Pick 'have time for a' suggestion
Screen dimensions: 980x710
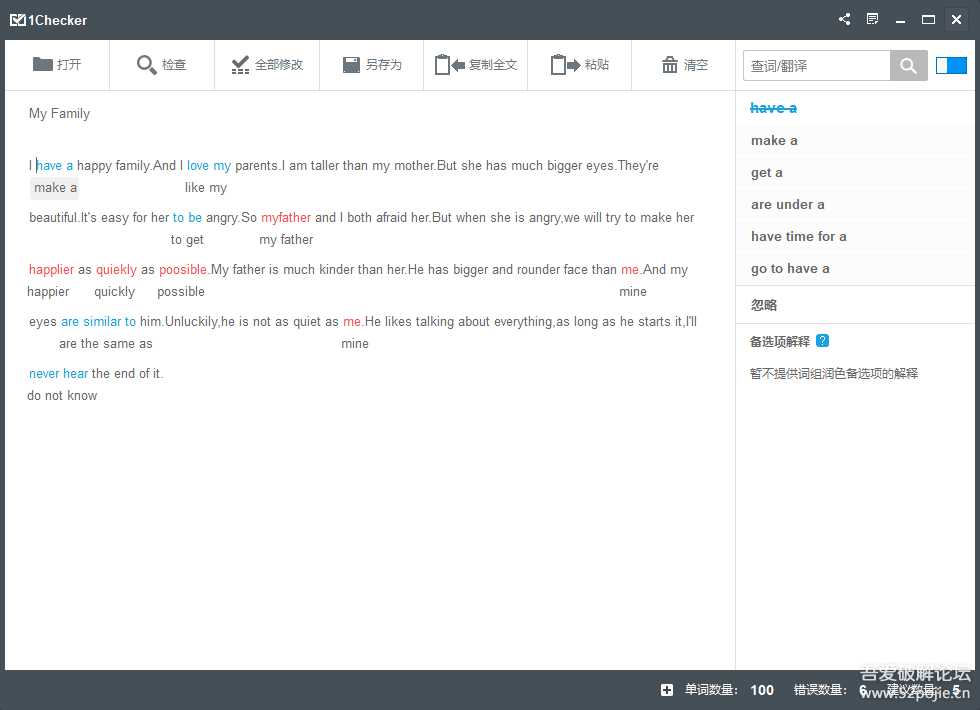(798, 237)
